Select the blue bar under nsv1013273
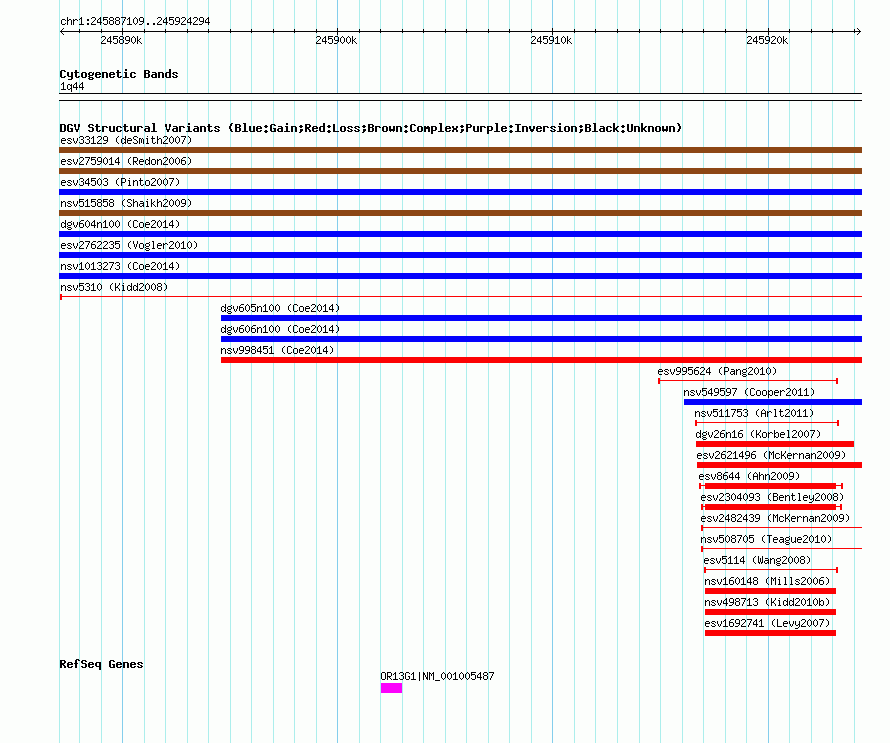Image resolution: width=890 pixels, height=743 pixels. point(460,276)
